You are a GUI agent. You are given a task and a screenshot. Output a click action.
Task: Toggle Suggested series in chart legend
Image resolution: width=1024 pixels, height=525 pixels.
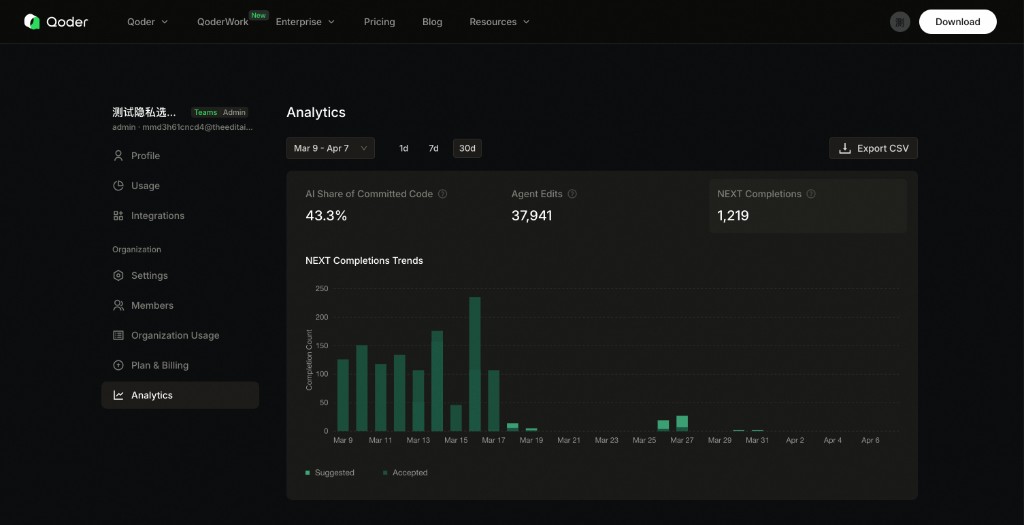coord(330,473)
